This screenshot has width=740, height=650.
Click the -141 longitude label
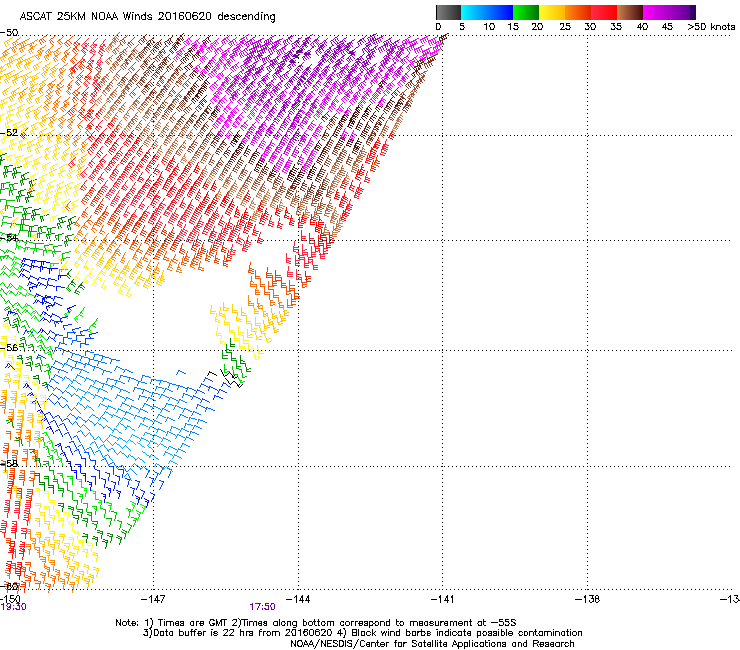pos(442,599)
